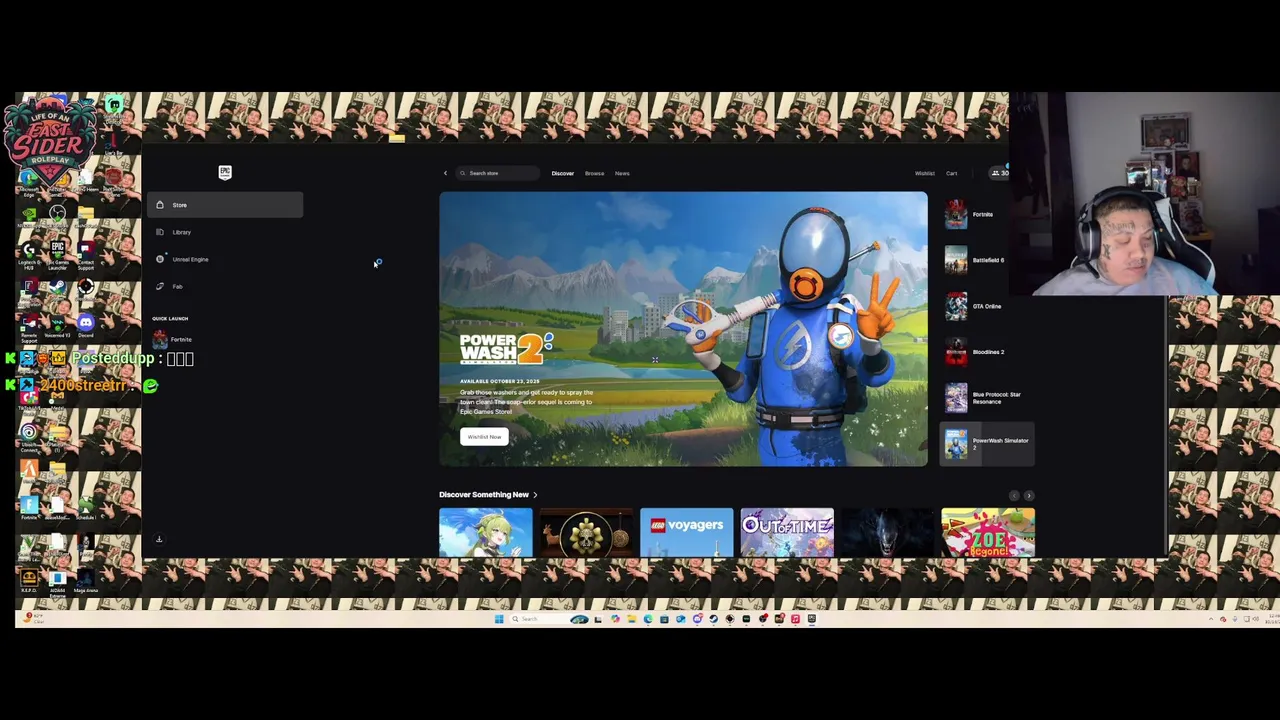1280x720 pixels.
Task: Open the anime girl game card
Action: point(485,532)
